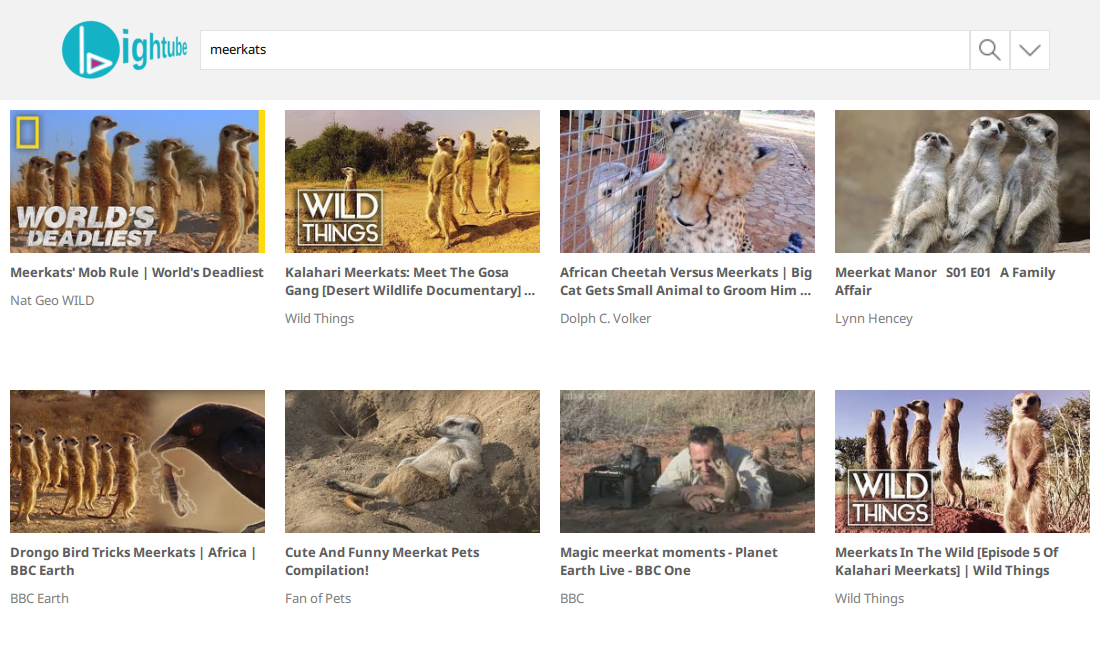Click the Lighttube logo

(125, 50)
